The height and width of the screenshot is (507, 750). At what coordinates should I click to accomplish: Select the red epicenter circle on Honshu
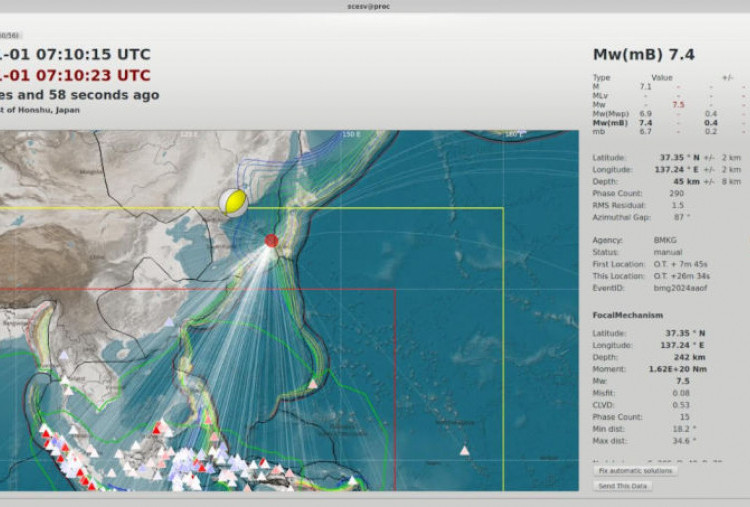point(271,241)
